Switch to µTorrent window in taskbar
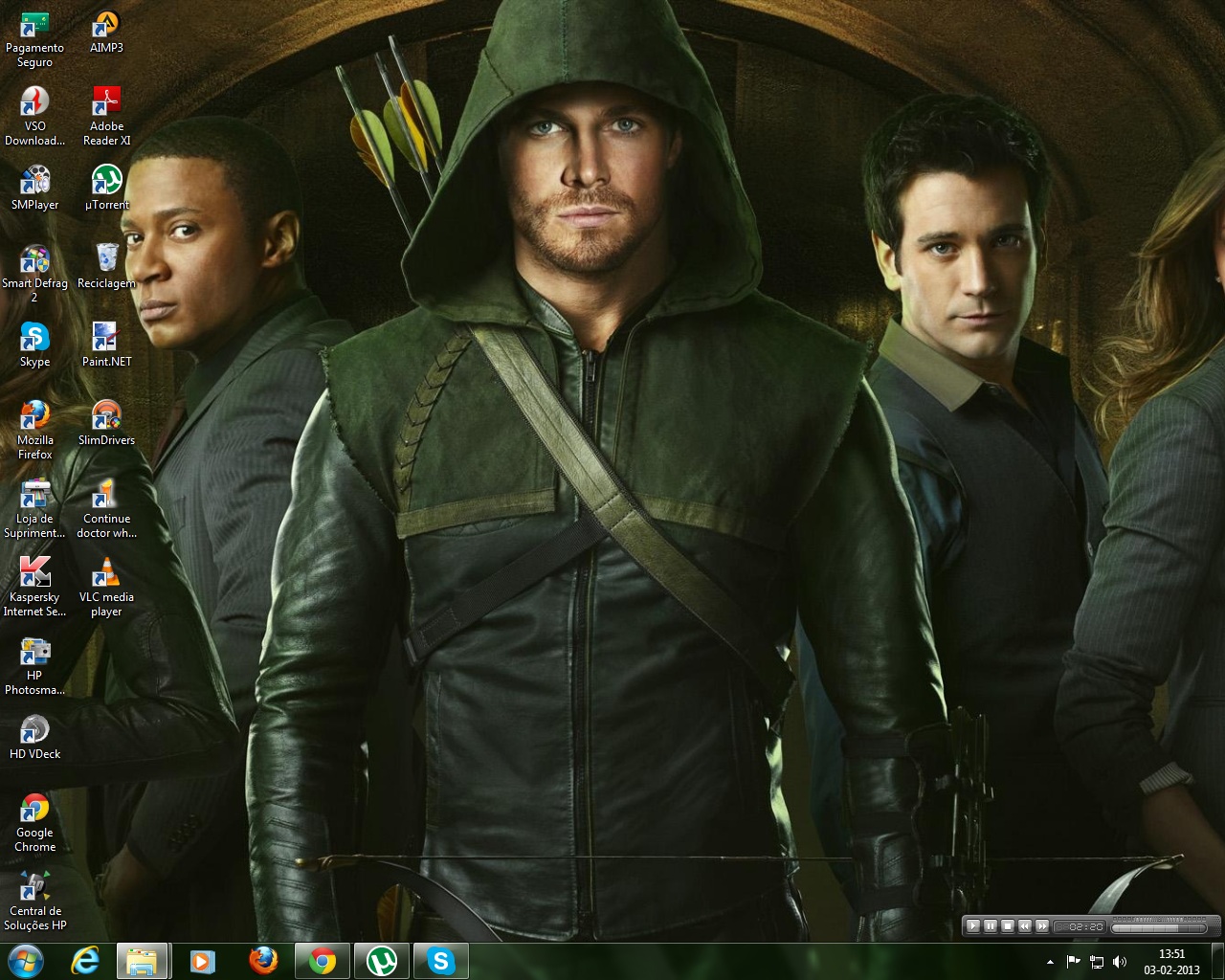This screenshot has height=980, width=1225. click(x=382, y=961)
